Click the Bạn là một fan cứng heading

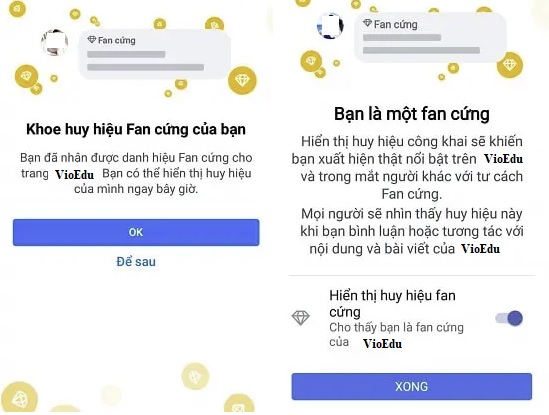(412, 114)
